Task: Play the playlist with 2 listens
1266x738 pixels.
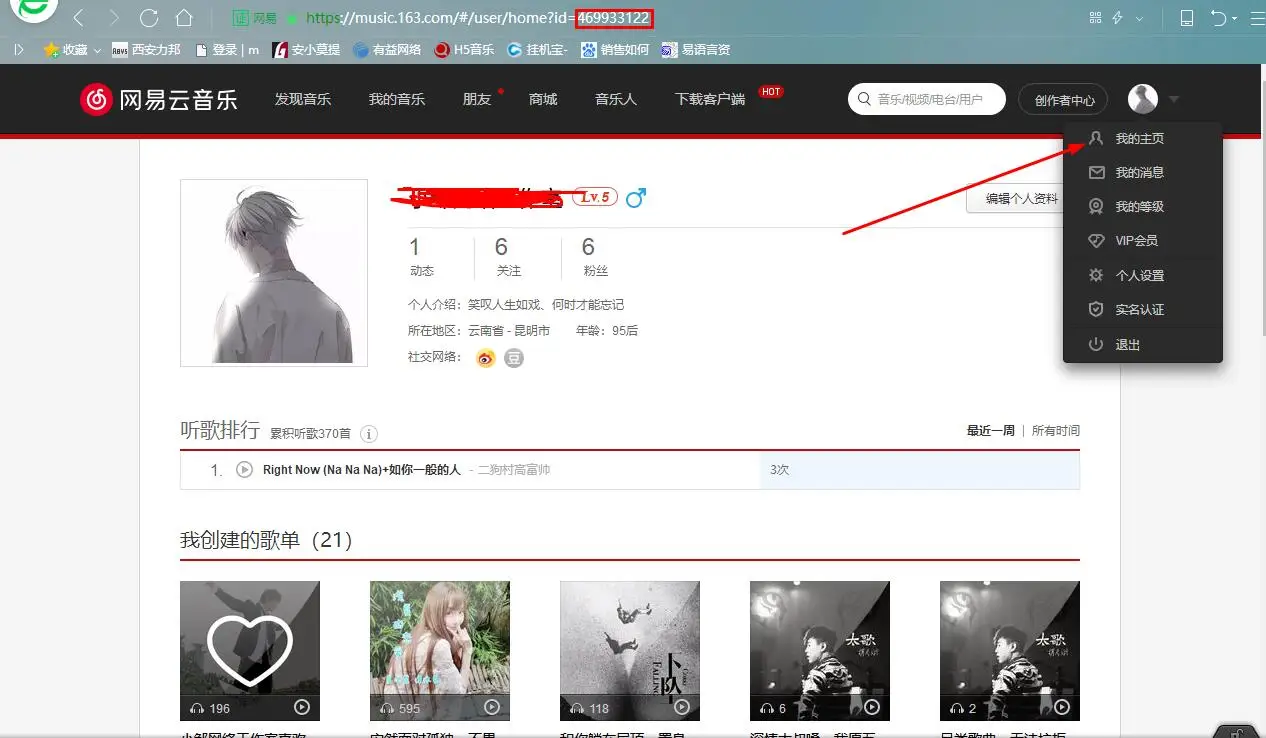Action: [1062, 707]
